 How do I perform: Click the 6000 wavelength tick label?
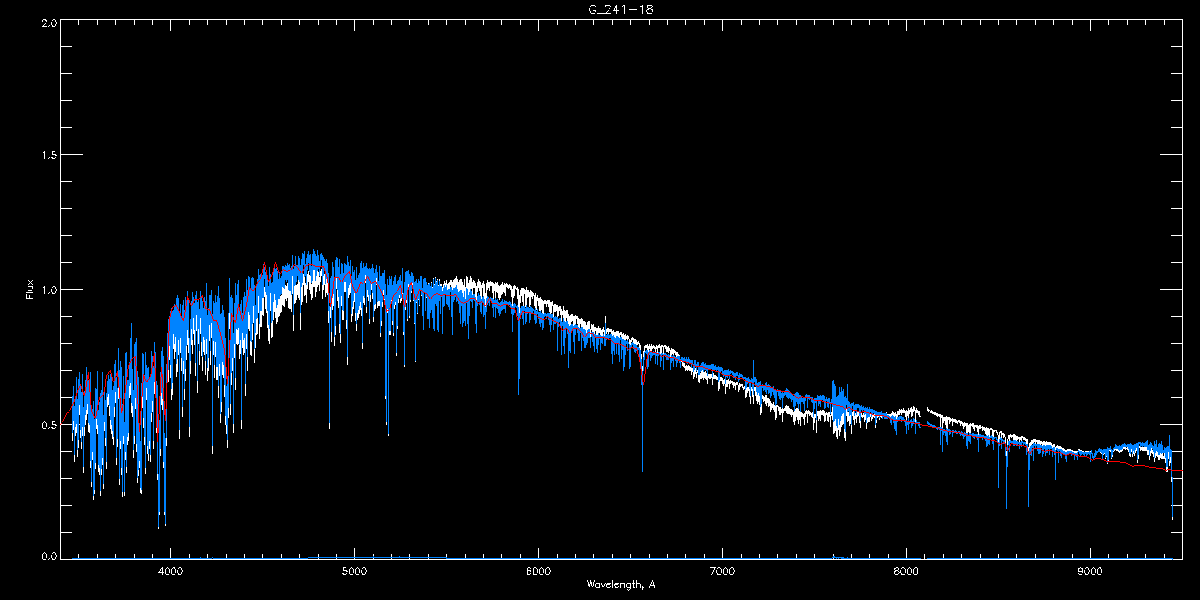[538, 572]
